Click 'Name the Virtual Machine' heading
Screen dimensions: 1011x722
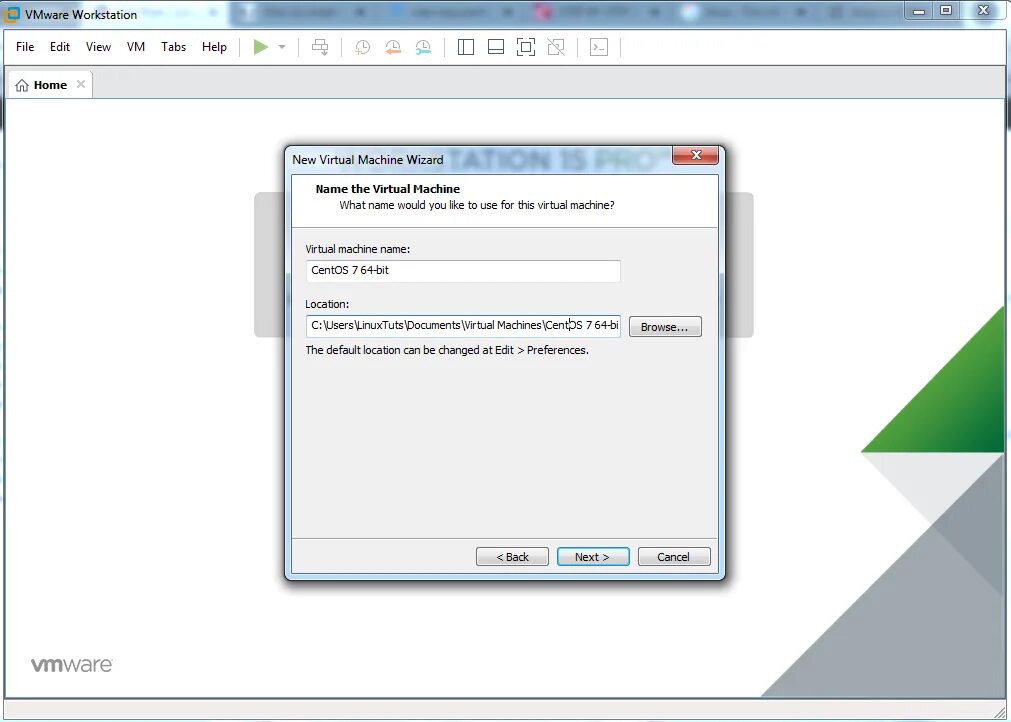388,189
